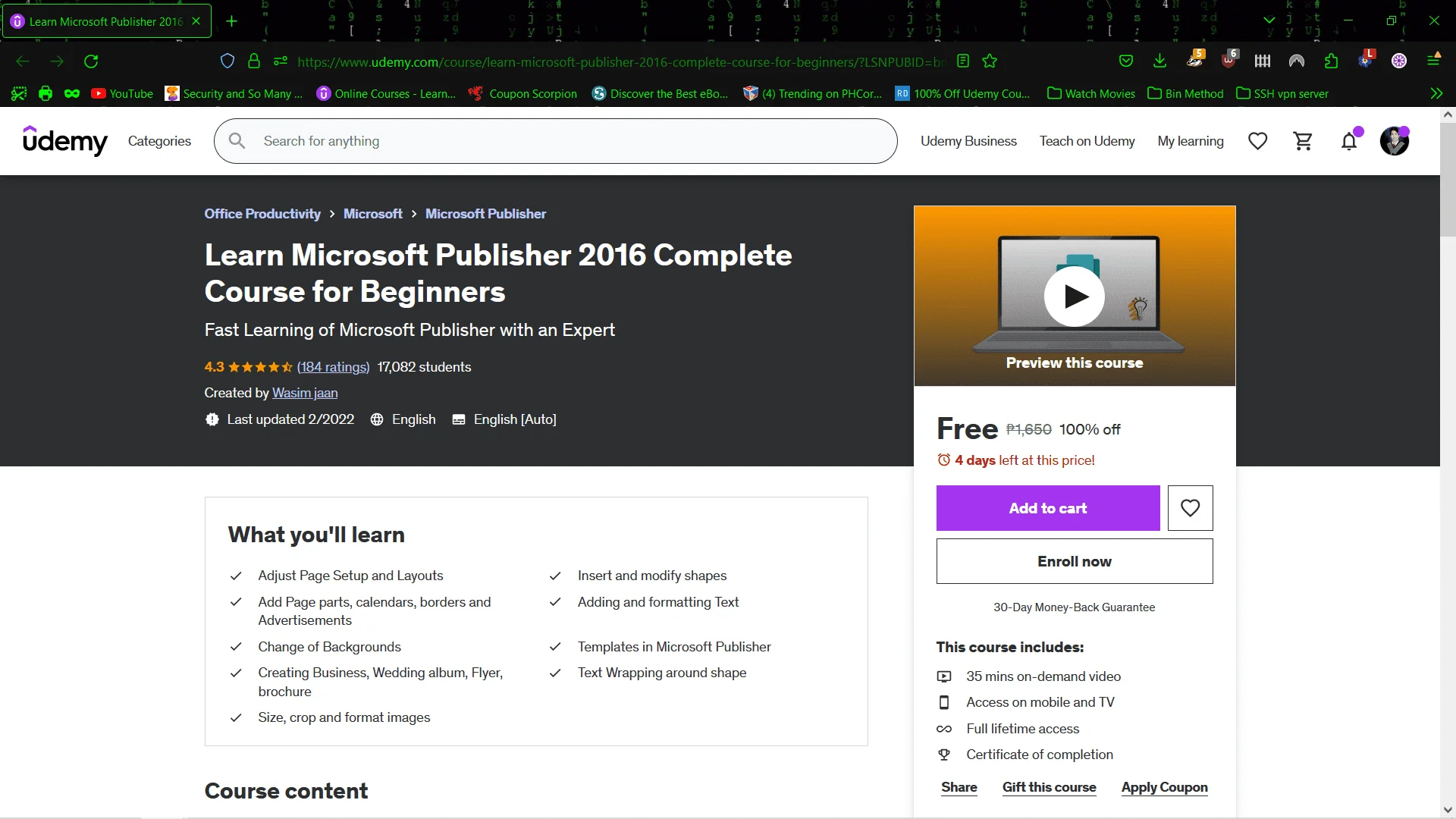
Task: Click Add to cart button
Action: point(1048,508)
